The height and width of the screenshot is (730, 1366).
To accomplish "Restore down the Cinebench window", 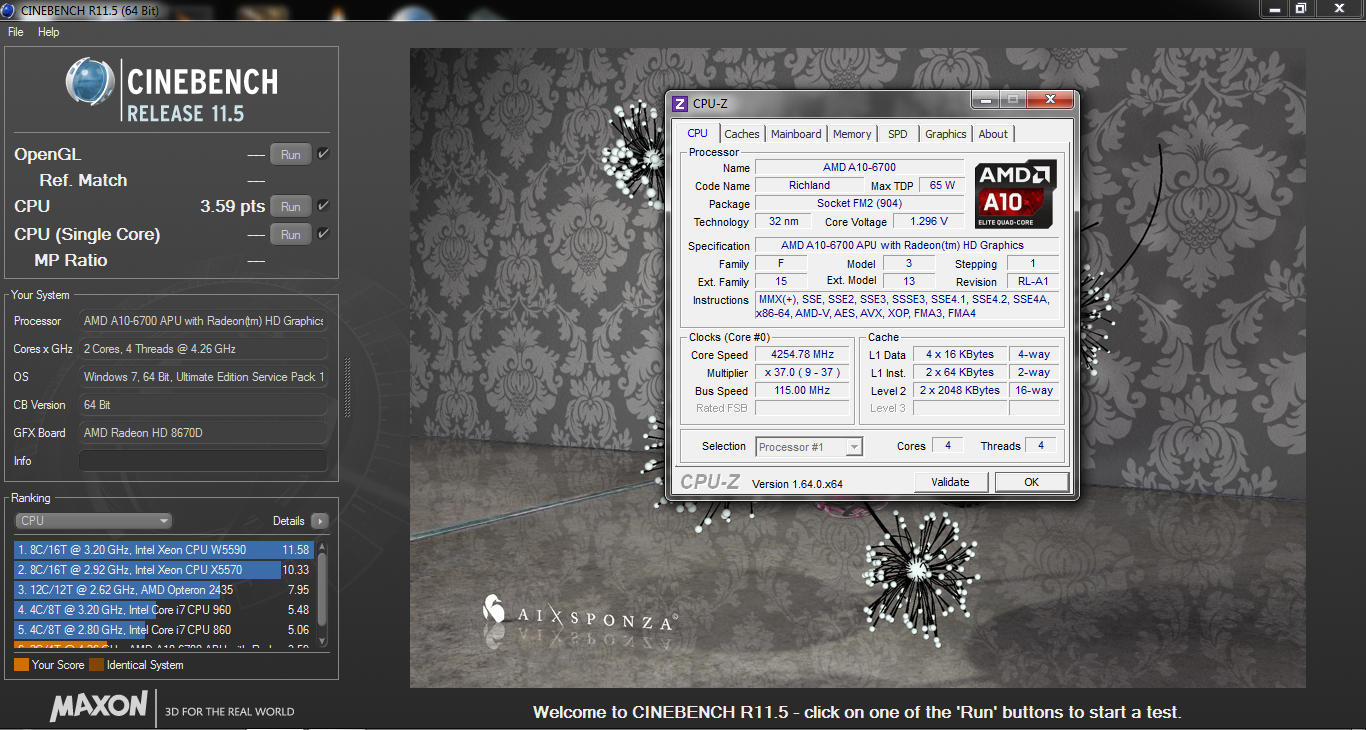I will [1301, 8].
